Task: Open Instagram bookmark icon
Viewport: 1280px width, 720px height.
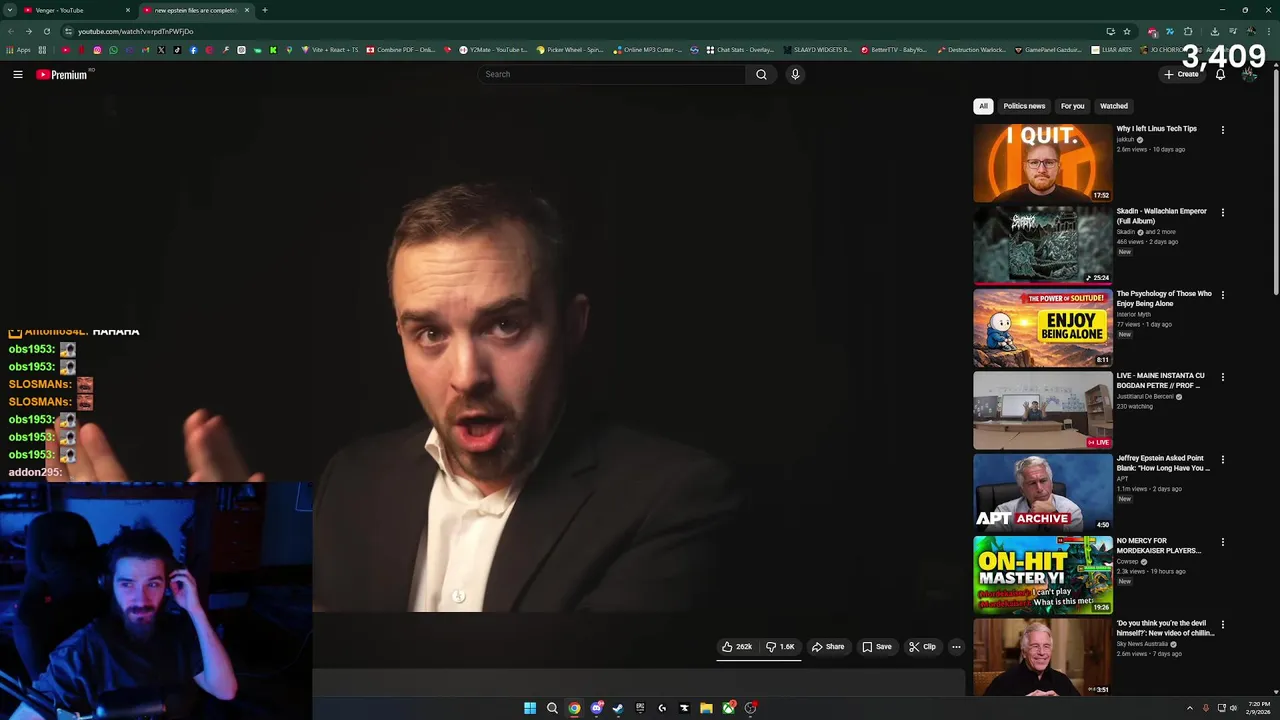Action: click(97, 50)
